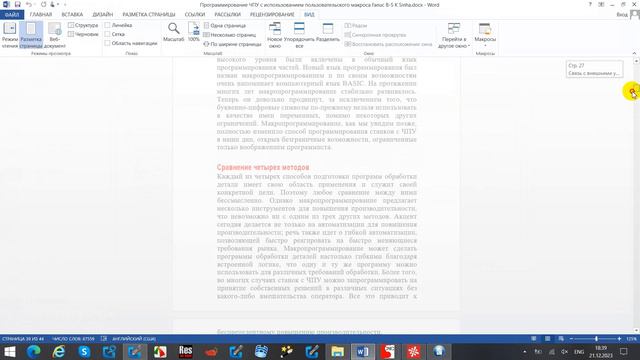Screen dimensions: 640x360
Task: Click the volume icon in system tray
Action: [x=564, y=351]
